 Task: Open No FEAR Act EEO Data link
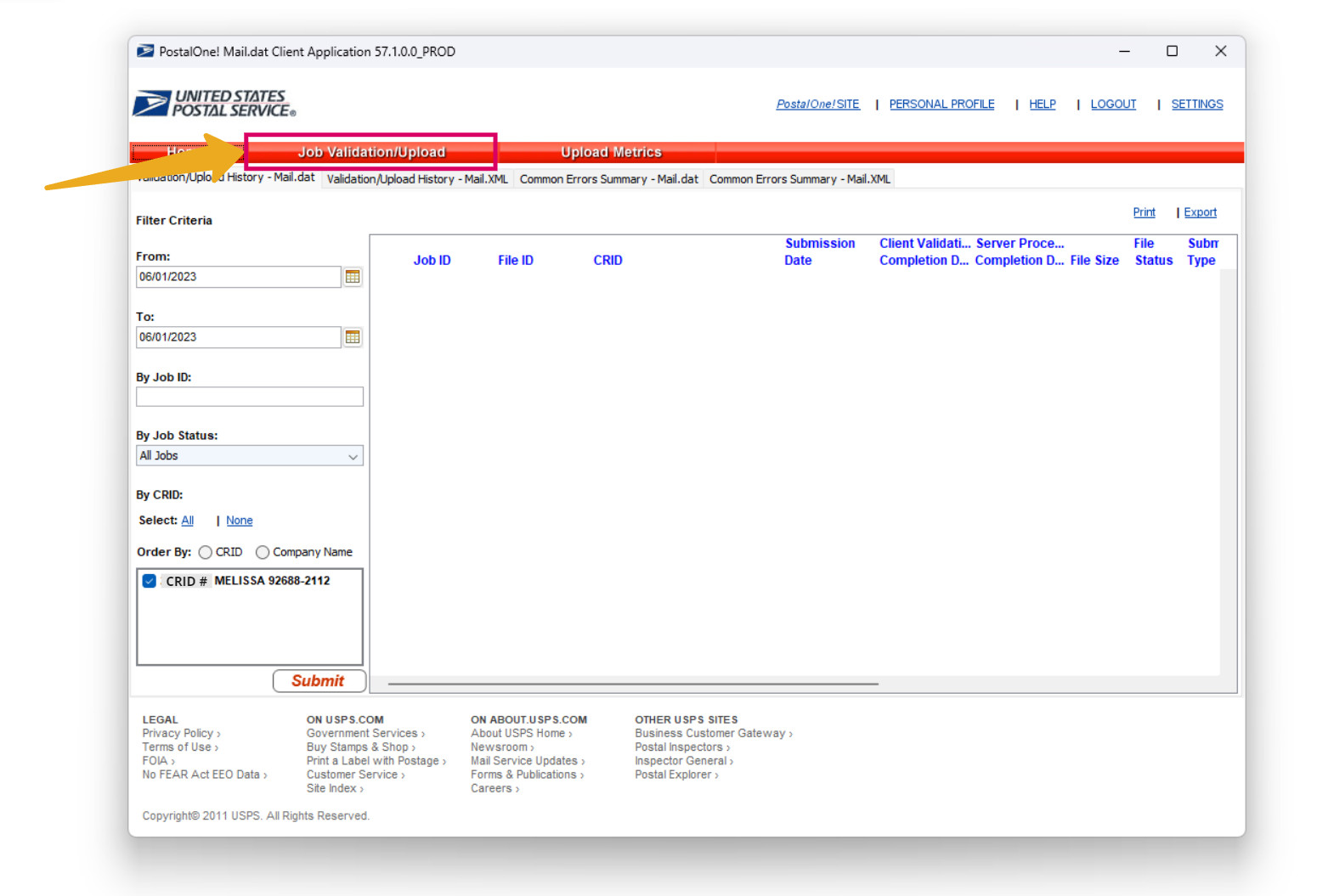tap(205, 775)
